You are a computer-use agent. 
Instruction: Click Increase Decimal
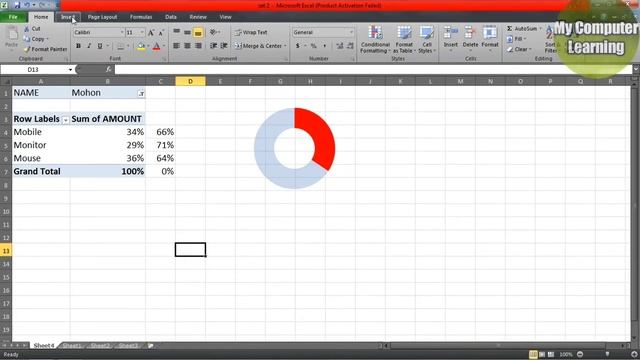click(340, 46)
